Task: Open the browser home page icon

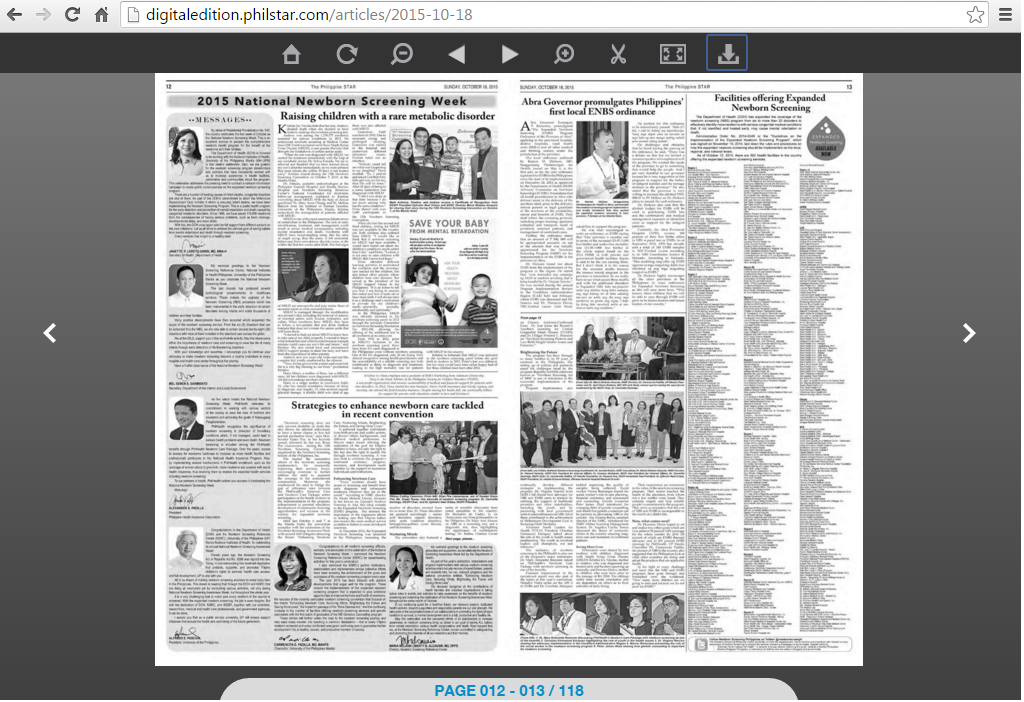Action: coord(101,14)
